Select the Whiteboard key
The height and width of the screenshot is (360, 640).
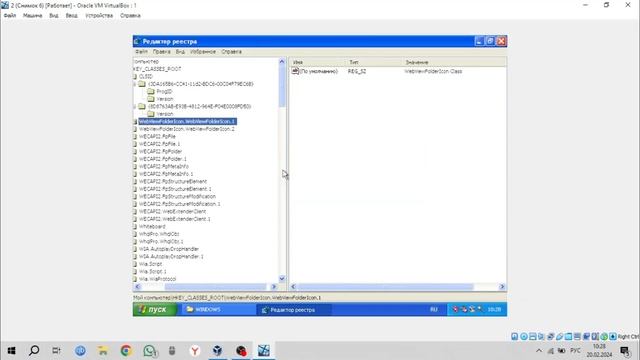pyautogui.click(x=152, y=227)
